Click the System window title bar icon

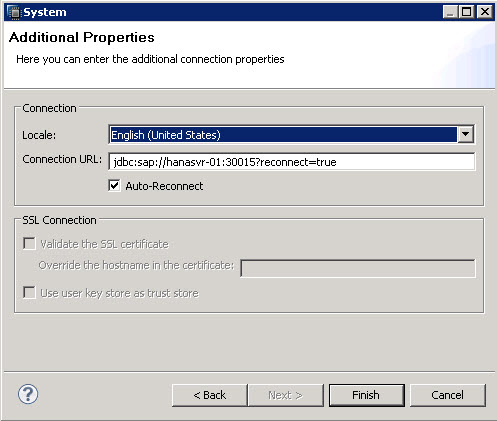coord(14,12)
